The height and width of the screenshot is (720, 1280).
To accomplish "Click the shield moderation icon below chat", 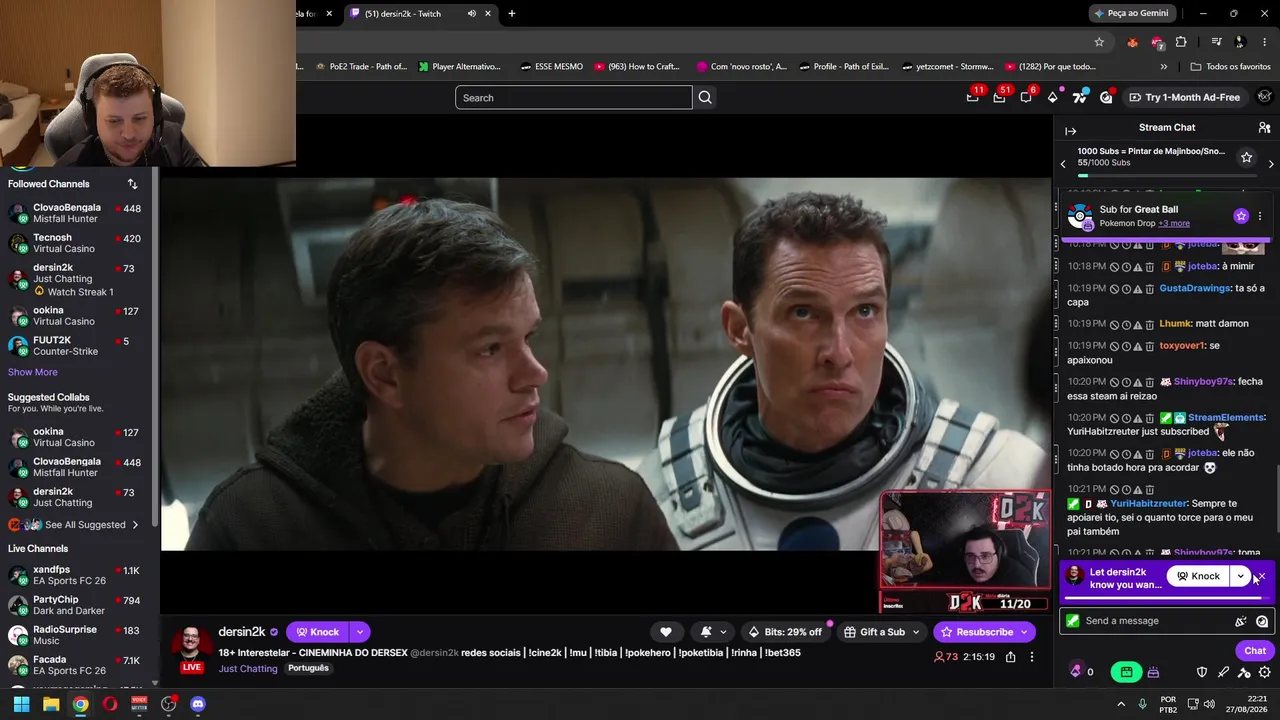I will [x=1202, y=672].
